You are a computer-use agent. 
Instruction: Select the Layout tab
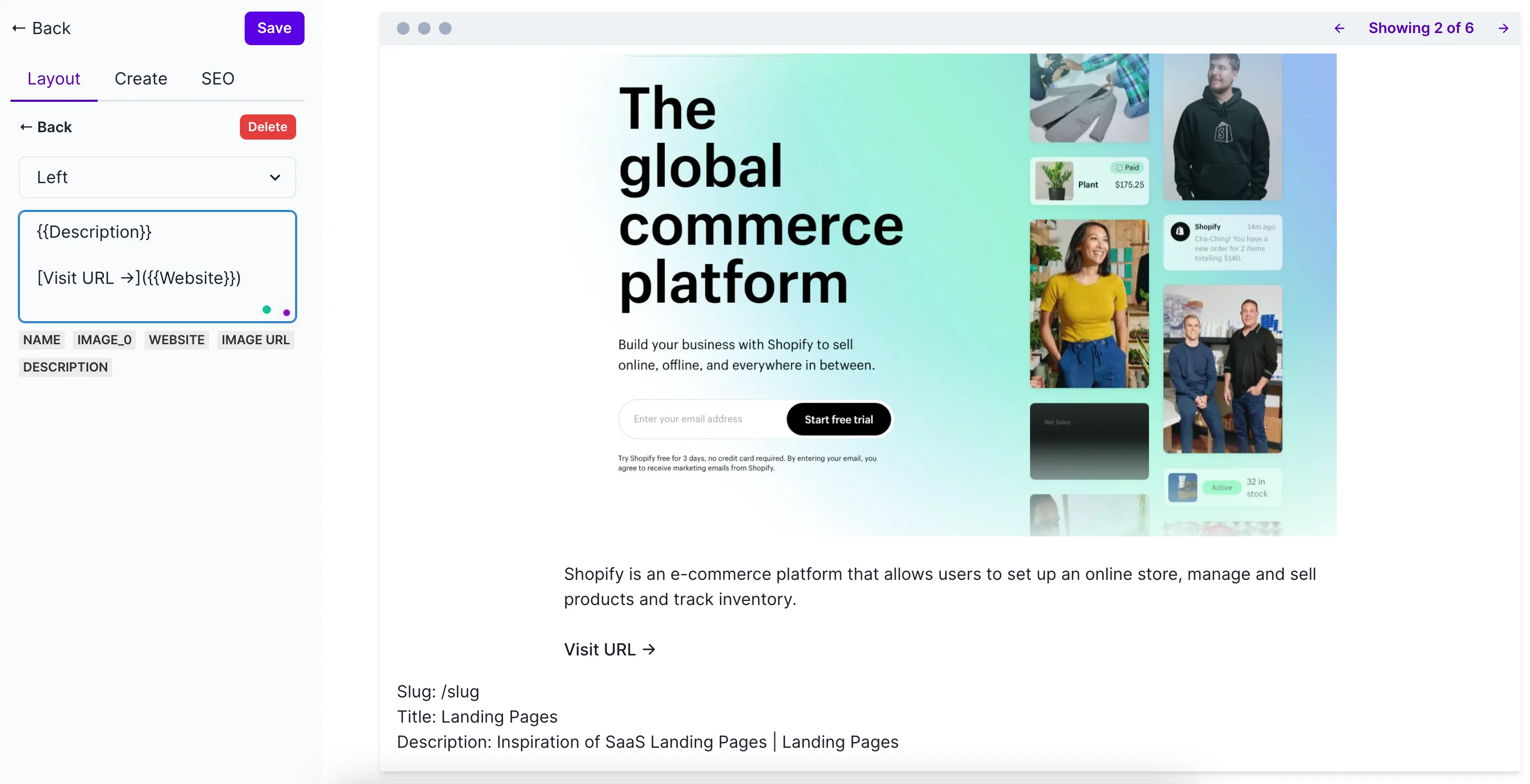pos(54,79)
